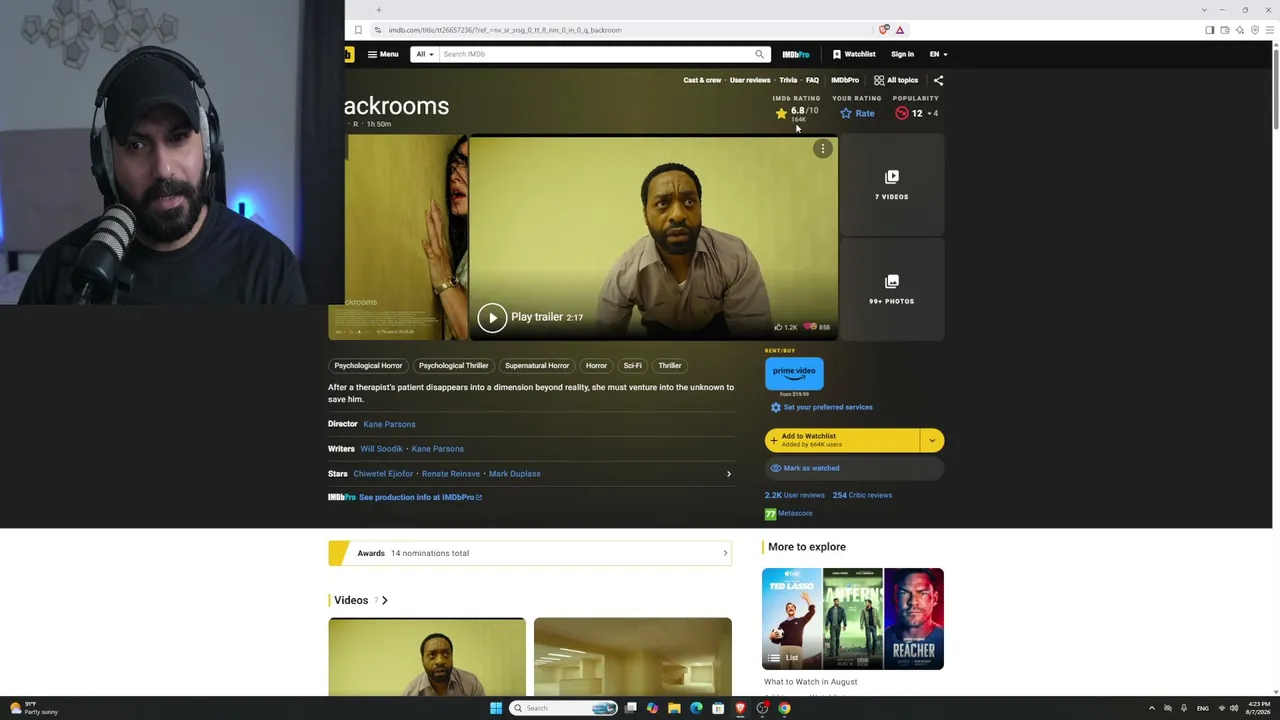This screenshot has width=1280, height=720.
Task: See production info at IMDbPro
Action: (420, 497)
